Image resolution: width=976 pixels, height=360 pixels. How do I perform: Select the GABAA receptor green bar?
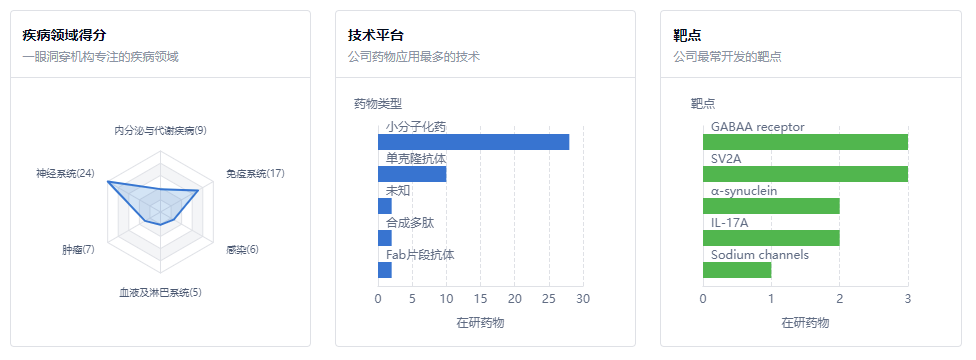(x=805, y=142)
